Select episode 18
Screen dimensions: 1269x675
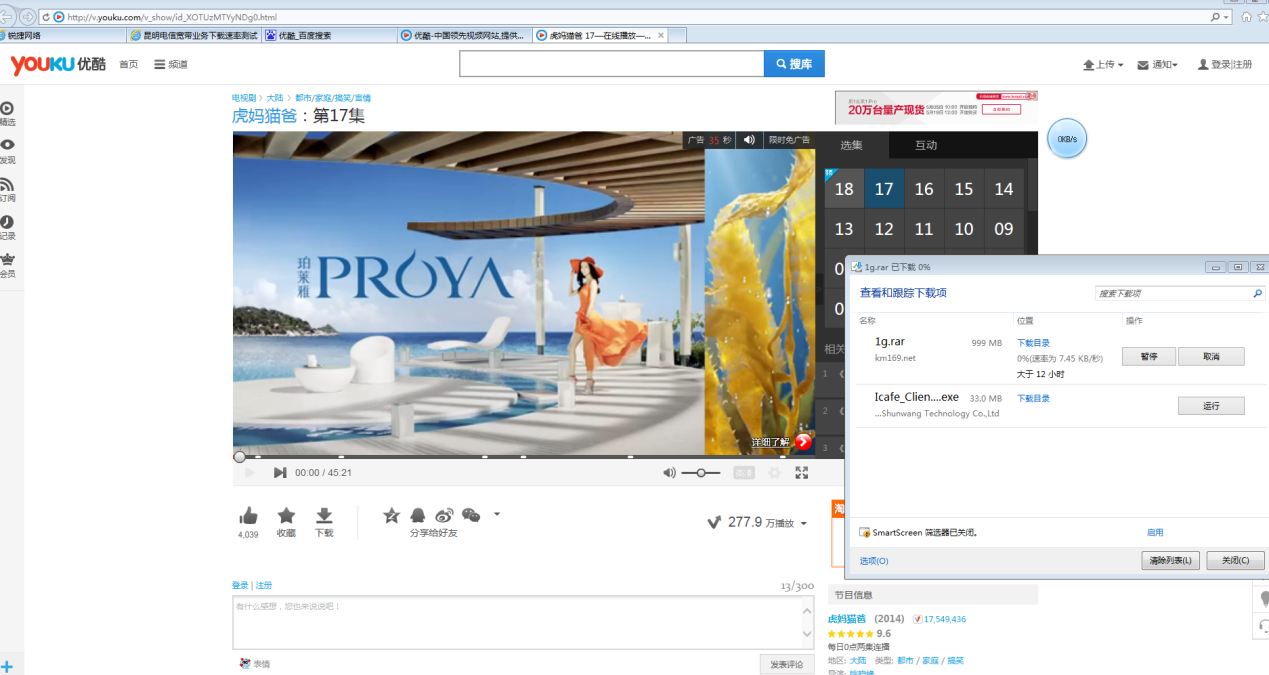(844, 189)
